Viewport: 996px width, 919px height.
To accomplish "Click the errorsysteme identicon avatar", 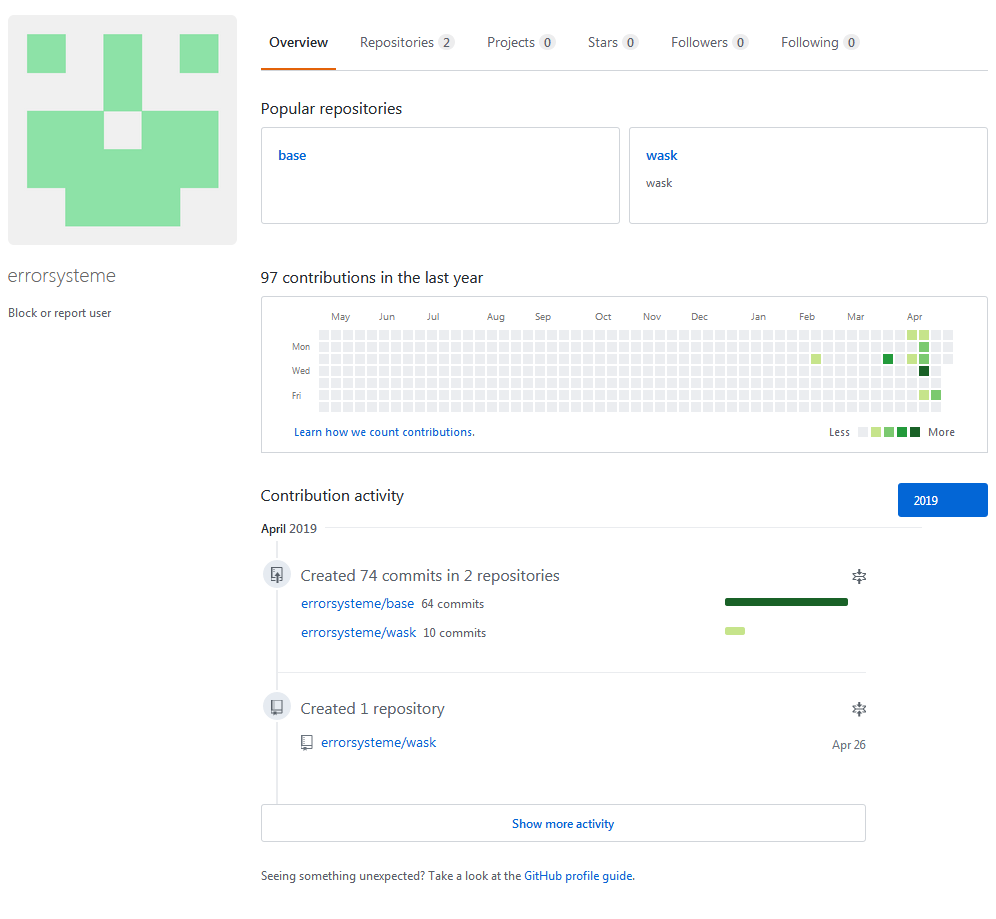I will 122,130.
